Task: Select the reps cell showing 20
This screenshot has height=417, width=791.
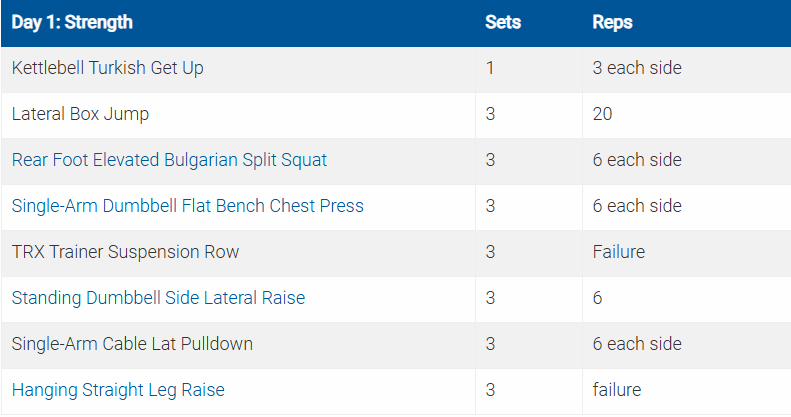Action: tap(602, 114)
